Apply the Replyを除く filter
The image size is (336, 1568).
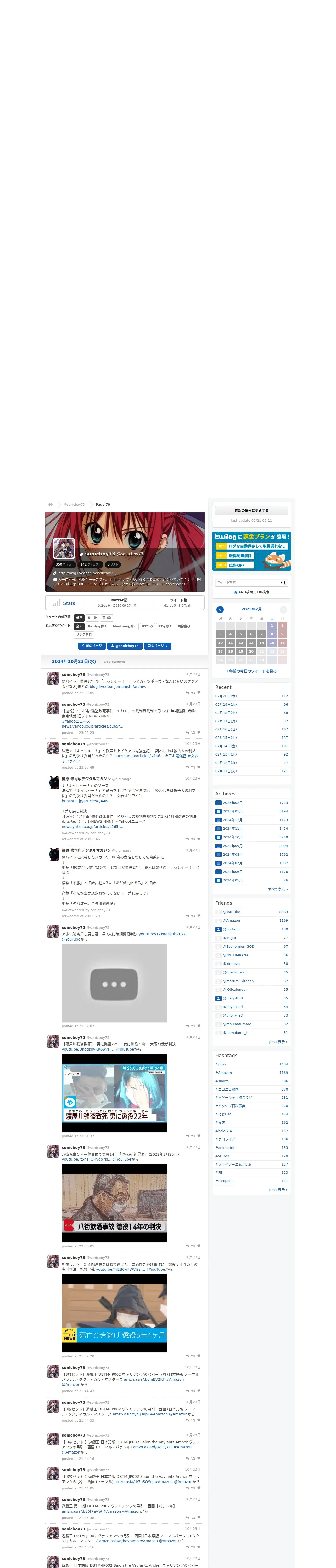(x=97, y=626)
